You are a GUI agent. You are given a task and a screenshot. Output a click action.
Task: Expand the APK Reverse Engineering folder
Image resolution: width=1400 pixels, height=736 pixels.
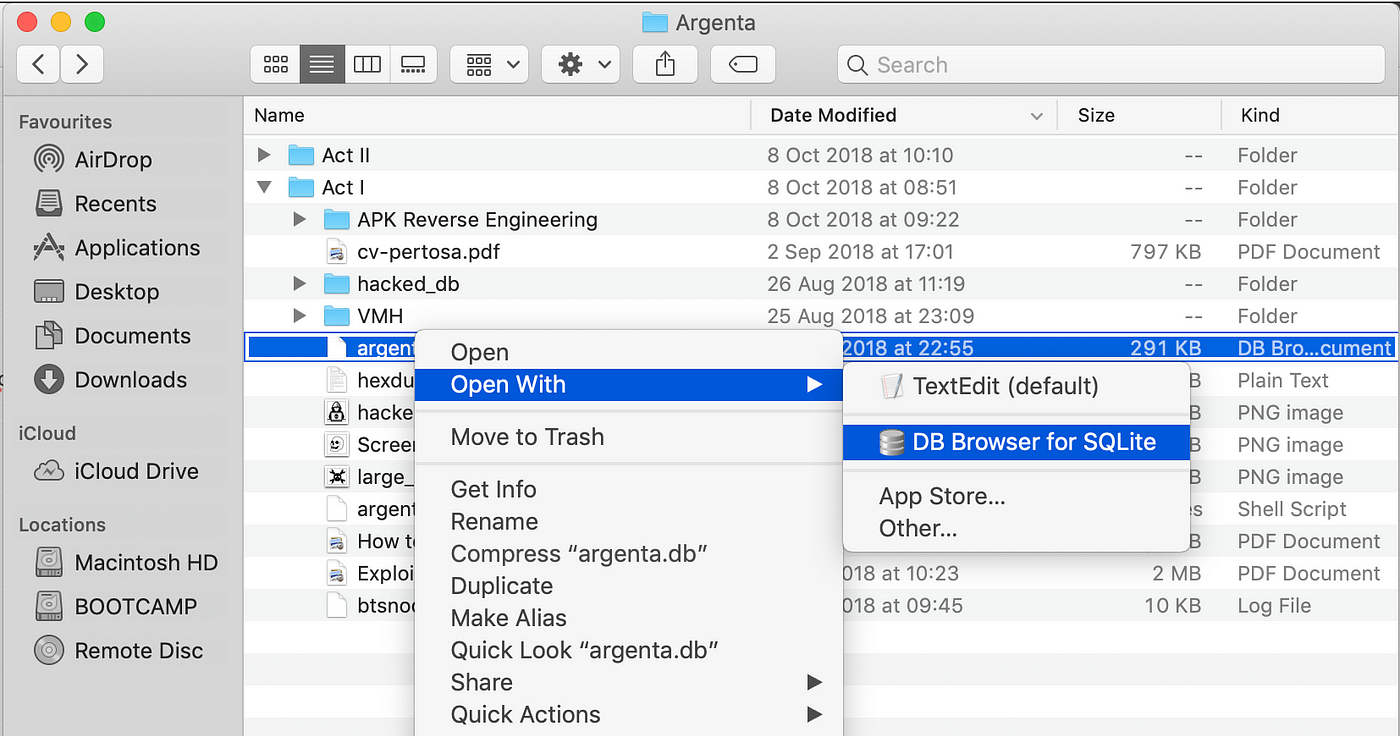pos(299,219)
